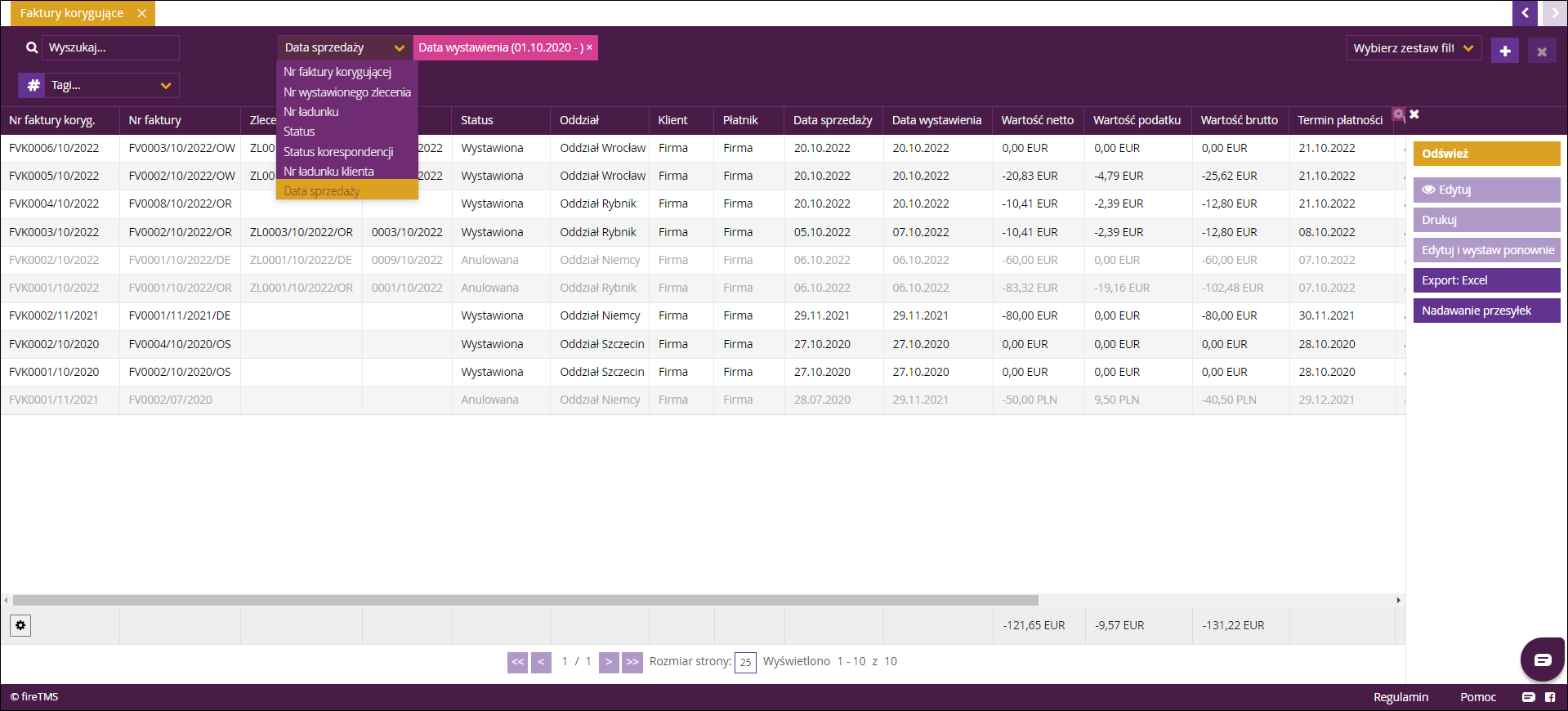Remove filter set with gray X icon

[1542, 51]
